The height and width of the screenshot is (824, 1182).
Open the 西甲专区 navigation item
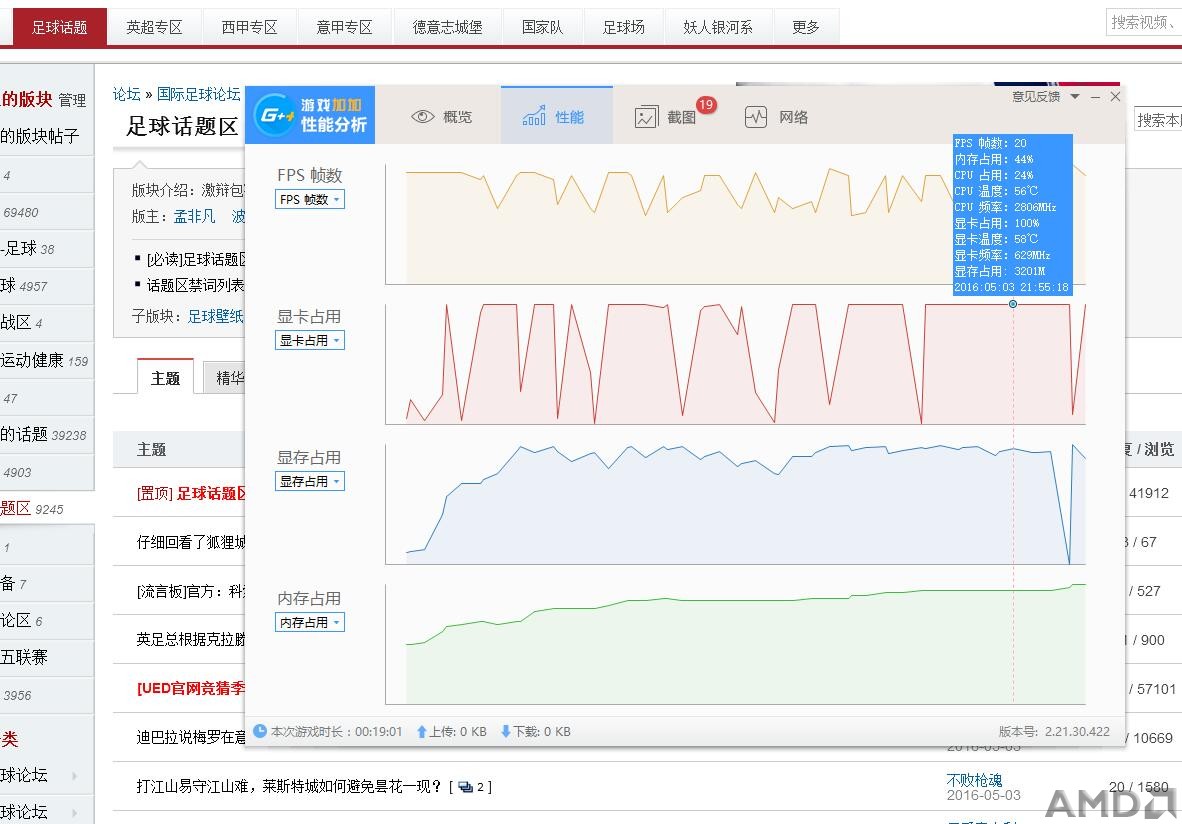(x=250, y=27)
